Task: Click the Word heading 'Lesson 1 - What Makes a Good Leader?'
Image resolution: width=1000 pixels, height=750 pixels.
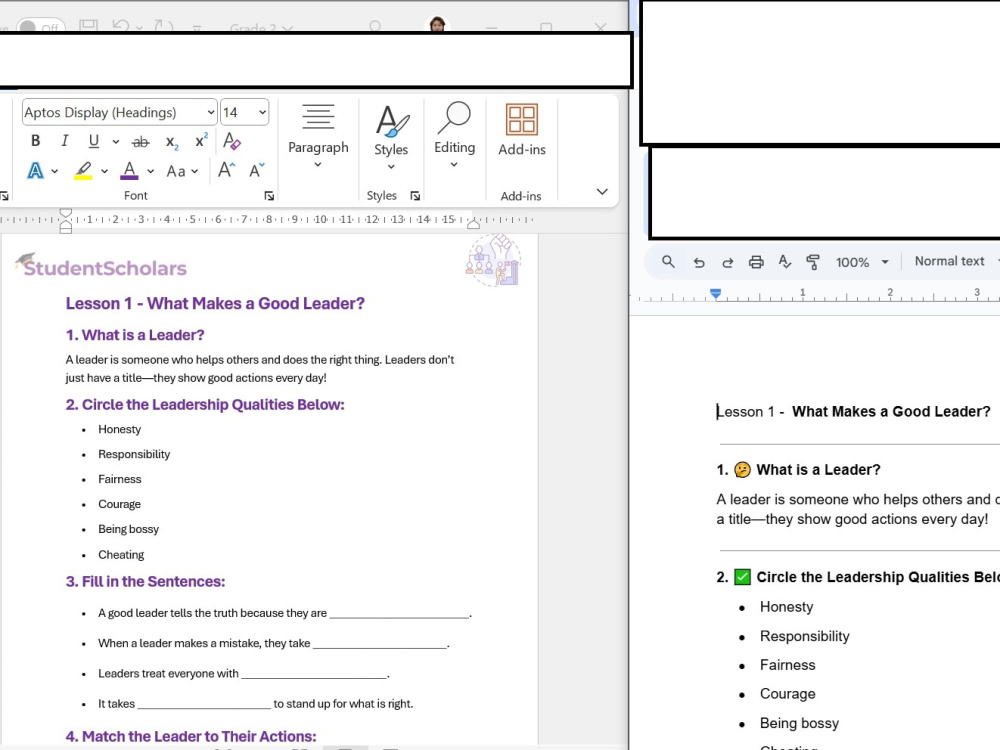Action: tap(215, 304)
